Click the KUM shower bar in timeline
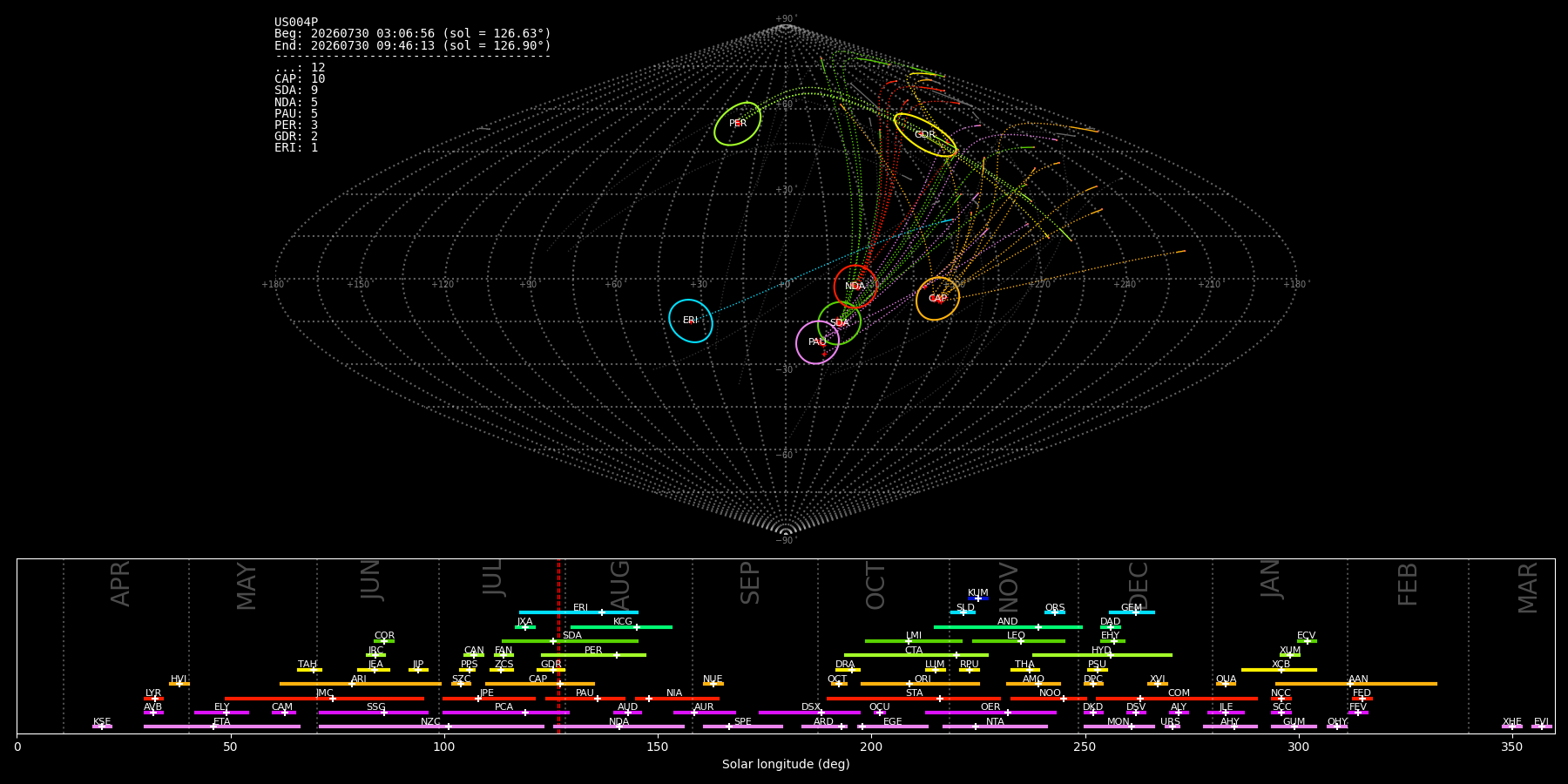Screen dimensions: 1568x784 click(x=978, y=598)
